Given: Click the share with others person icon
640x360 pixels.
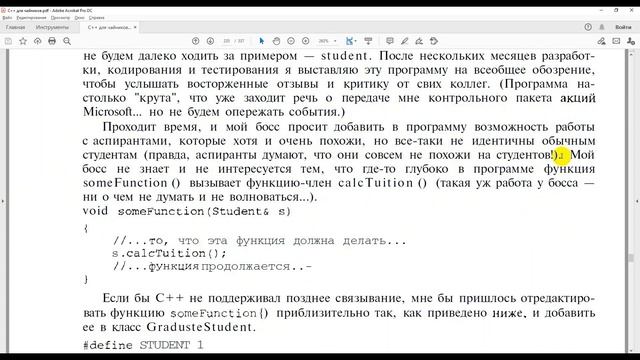Looking at the screenshot, I should click(631, 41).
